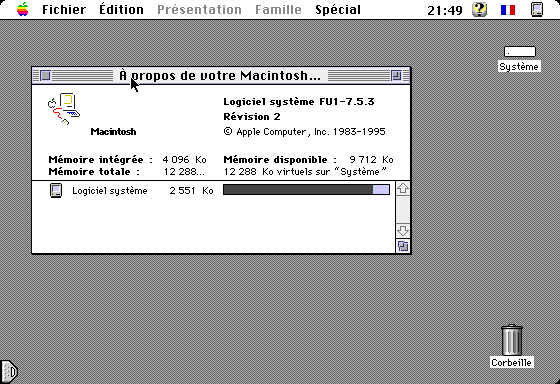Open the application switcher menu icon
This screenshot has height=384, width=560.
(536, 9)
